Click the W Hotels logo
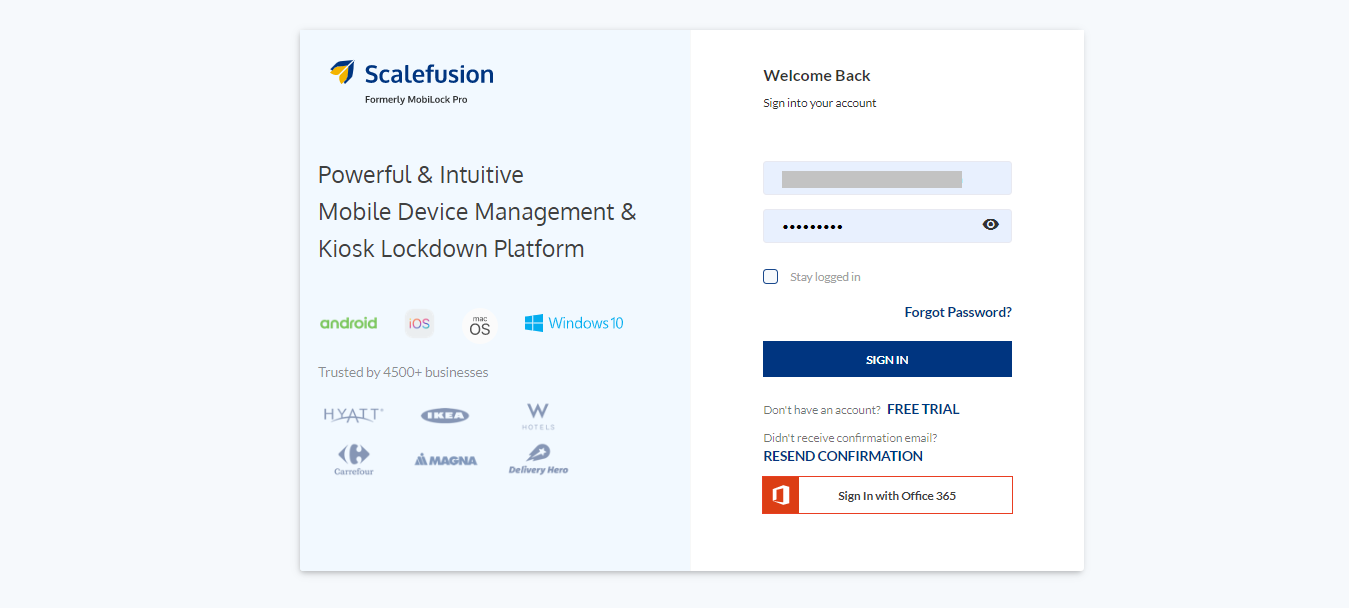This screenshot has width=1349, height=608. point(538,415)
